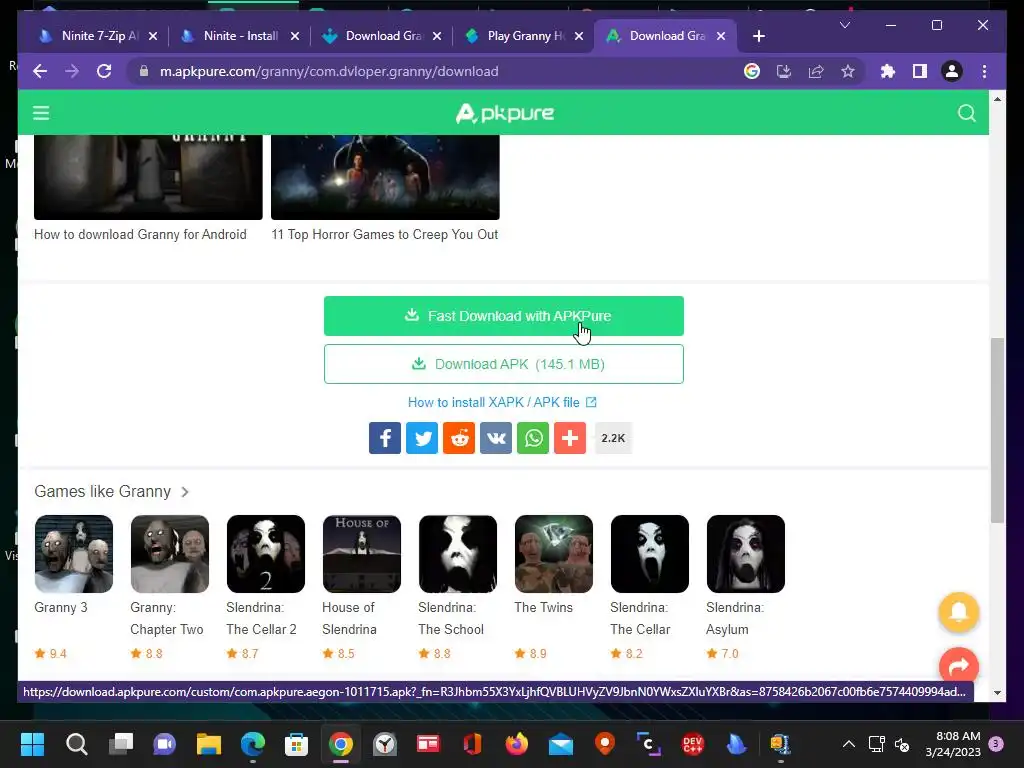Share on Facebook
Viewport: 1024px width, 768px height.
(385, 438)
